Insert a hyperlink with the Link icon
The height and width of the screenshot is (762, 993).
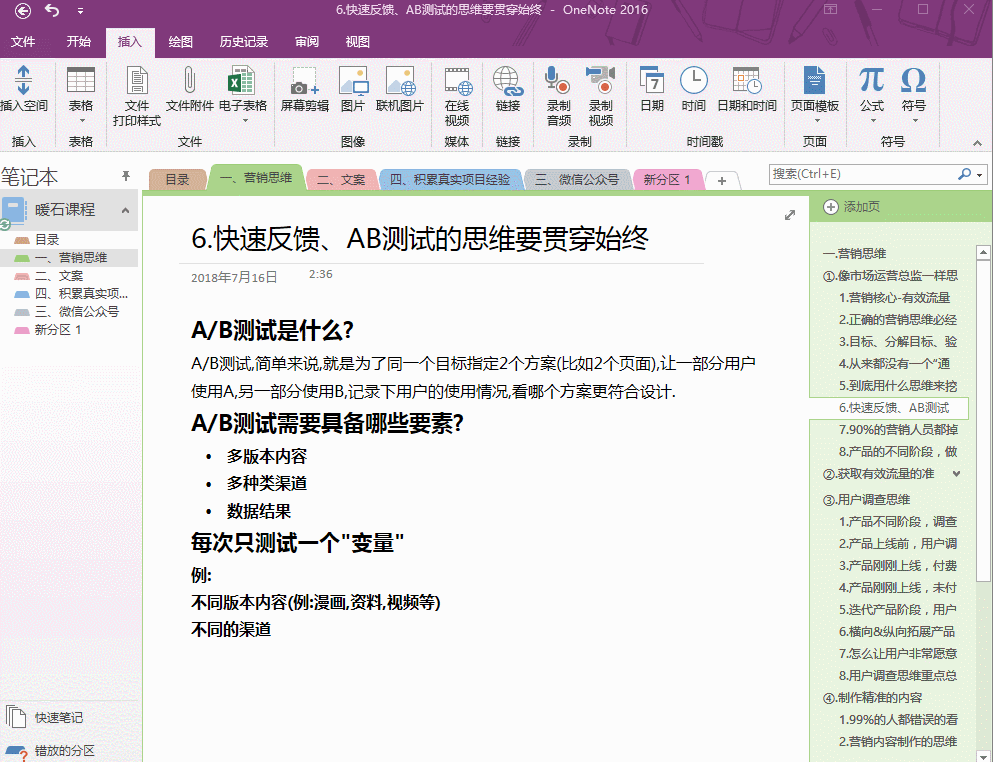click(x=508, y=89)
